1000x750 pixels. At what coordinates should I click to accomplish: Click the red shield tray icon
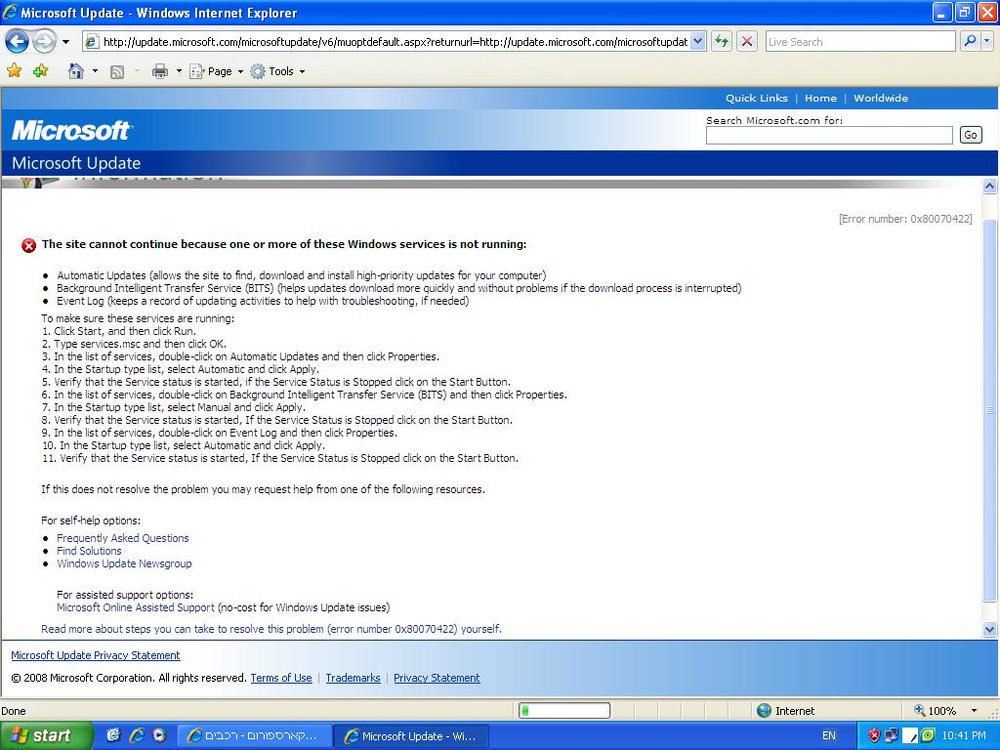tap(874, 735)
